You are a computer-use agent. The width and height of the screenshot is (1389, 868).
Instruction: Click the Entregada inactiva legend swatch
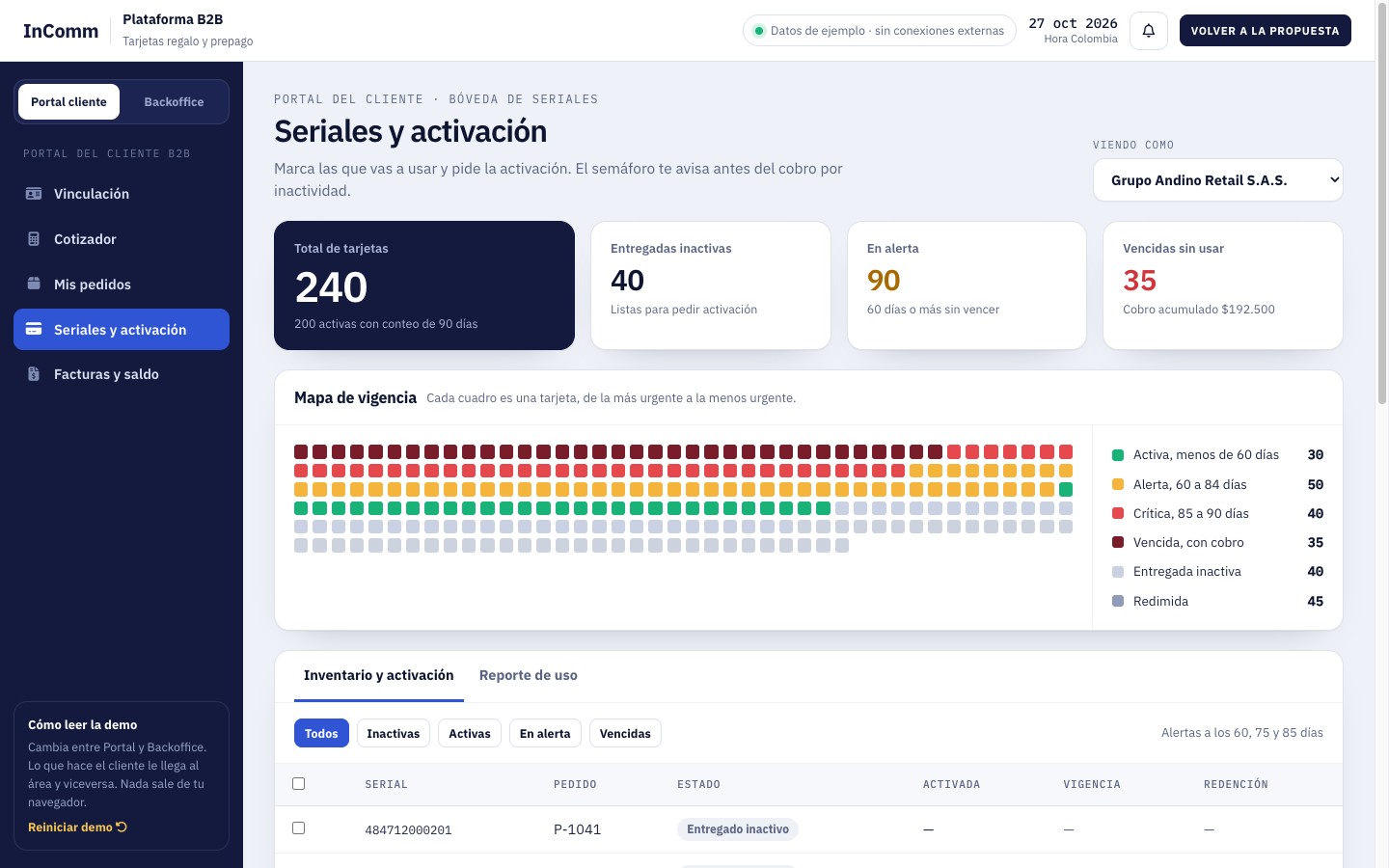coord(1118,571)
